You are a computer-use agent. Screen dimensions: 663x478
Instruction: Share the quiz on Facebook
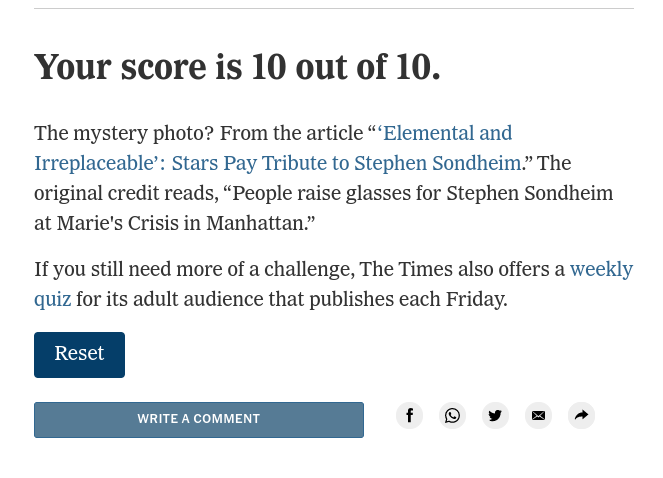pyautogui.click(x=409, y=416)
